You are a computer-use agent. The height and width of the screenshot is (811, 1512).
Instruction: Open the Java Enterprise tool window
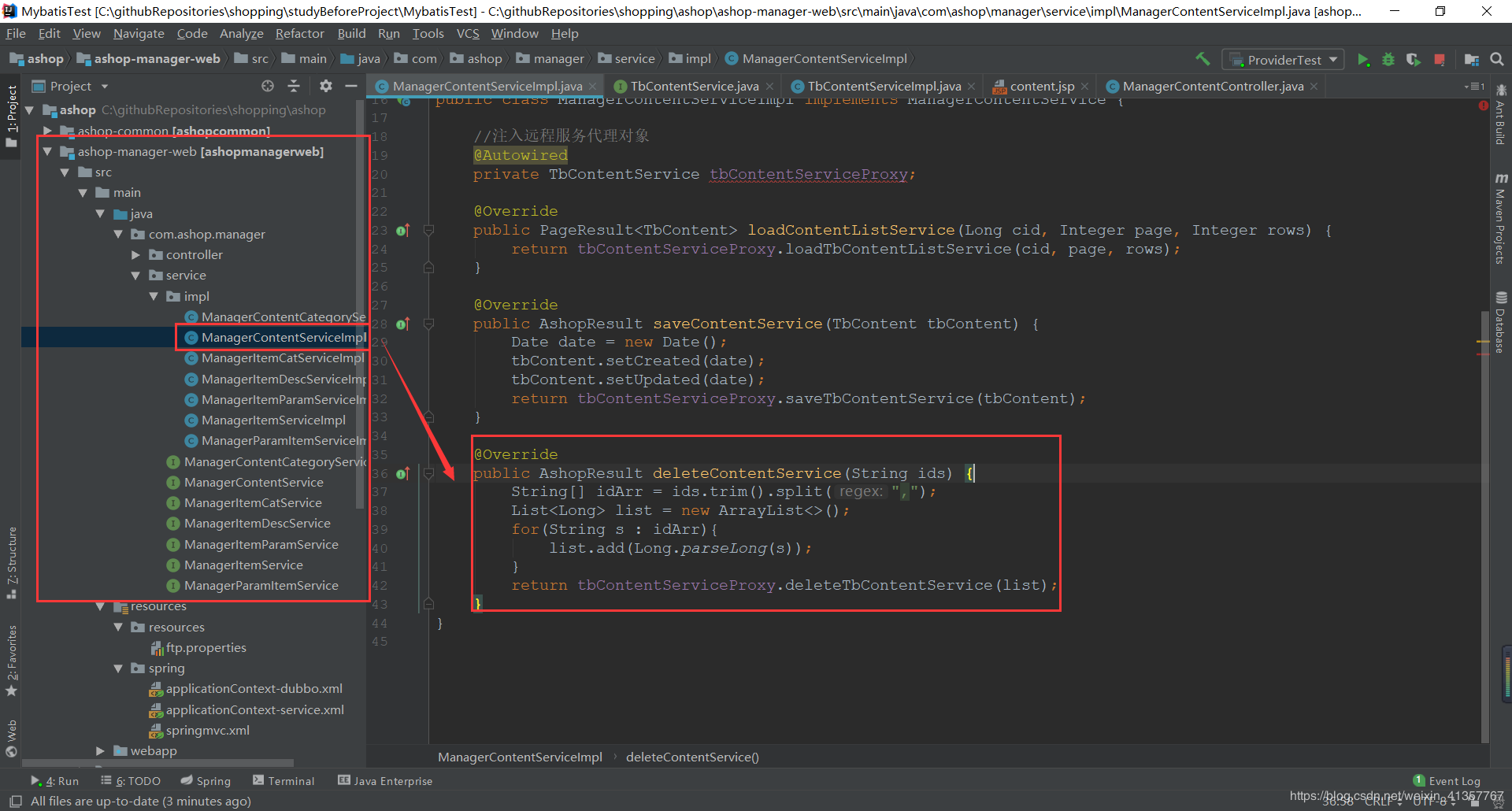pos(385,781)
